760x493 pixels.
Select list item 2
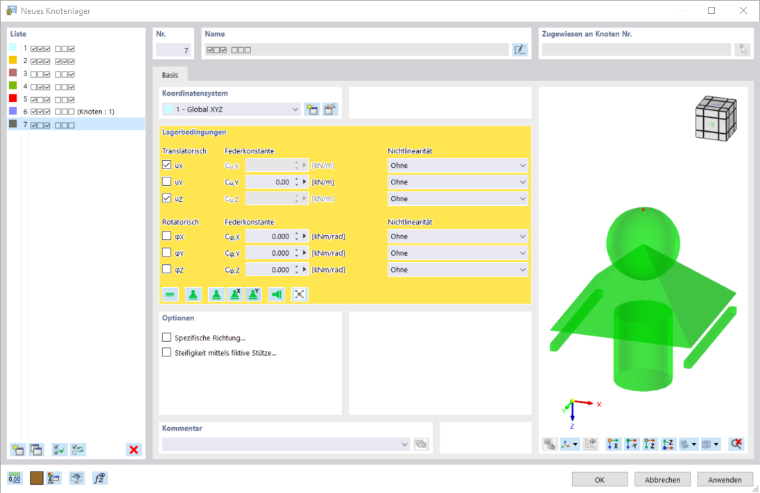[x=76, y=61]
